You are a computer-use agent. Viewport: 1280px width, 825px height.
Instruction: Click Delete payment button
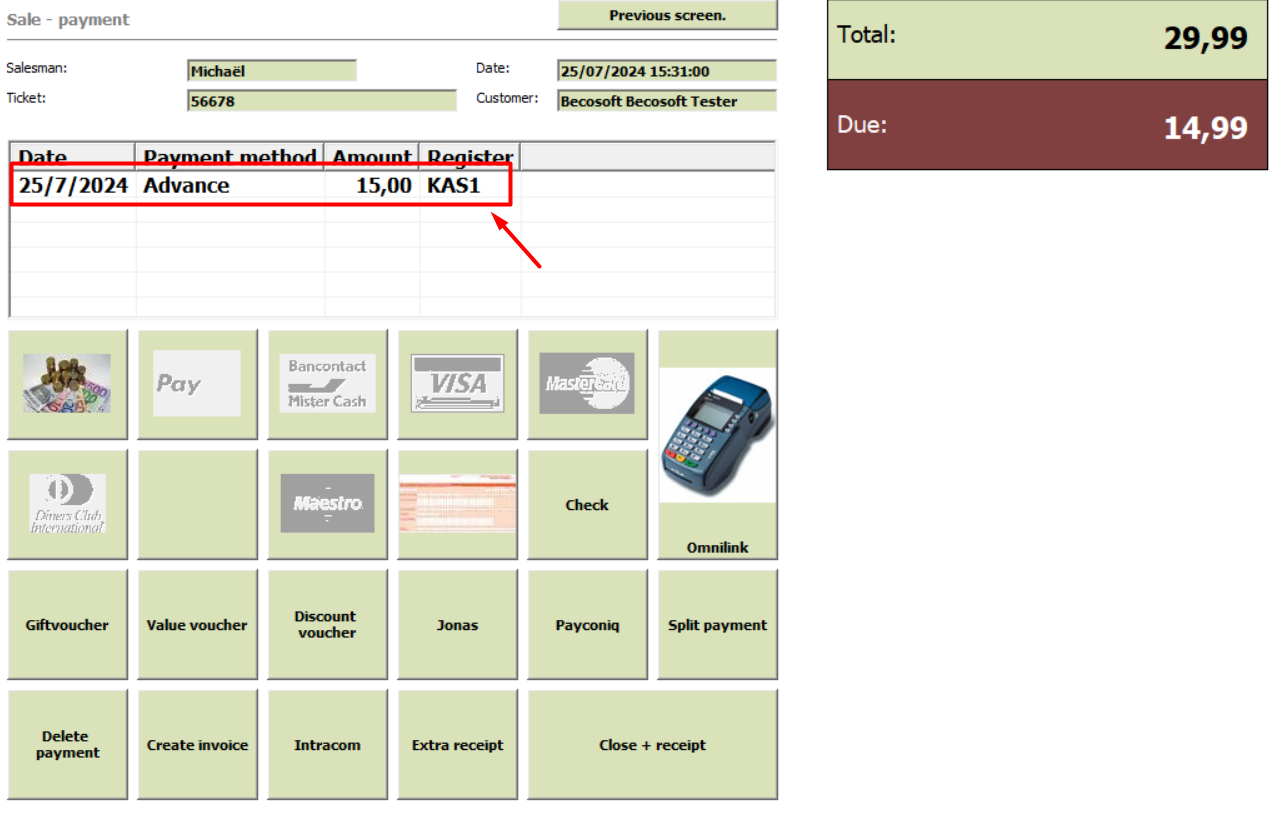pyautogui.click(x=68, y=744)
